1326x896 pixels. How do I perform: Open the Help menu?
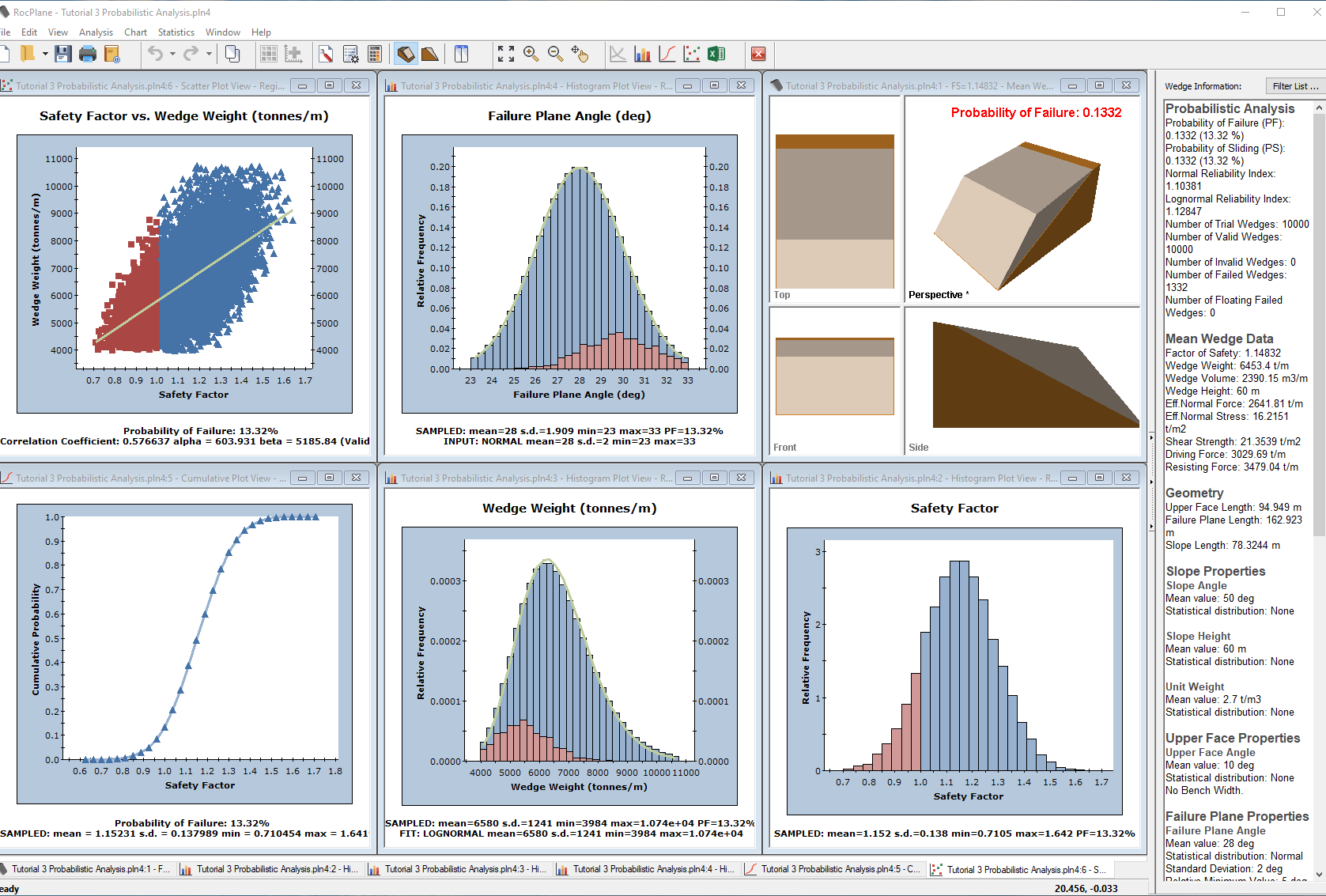point(261,32)
